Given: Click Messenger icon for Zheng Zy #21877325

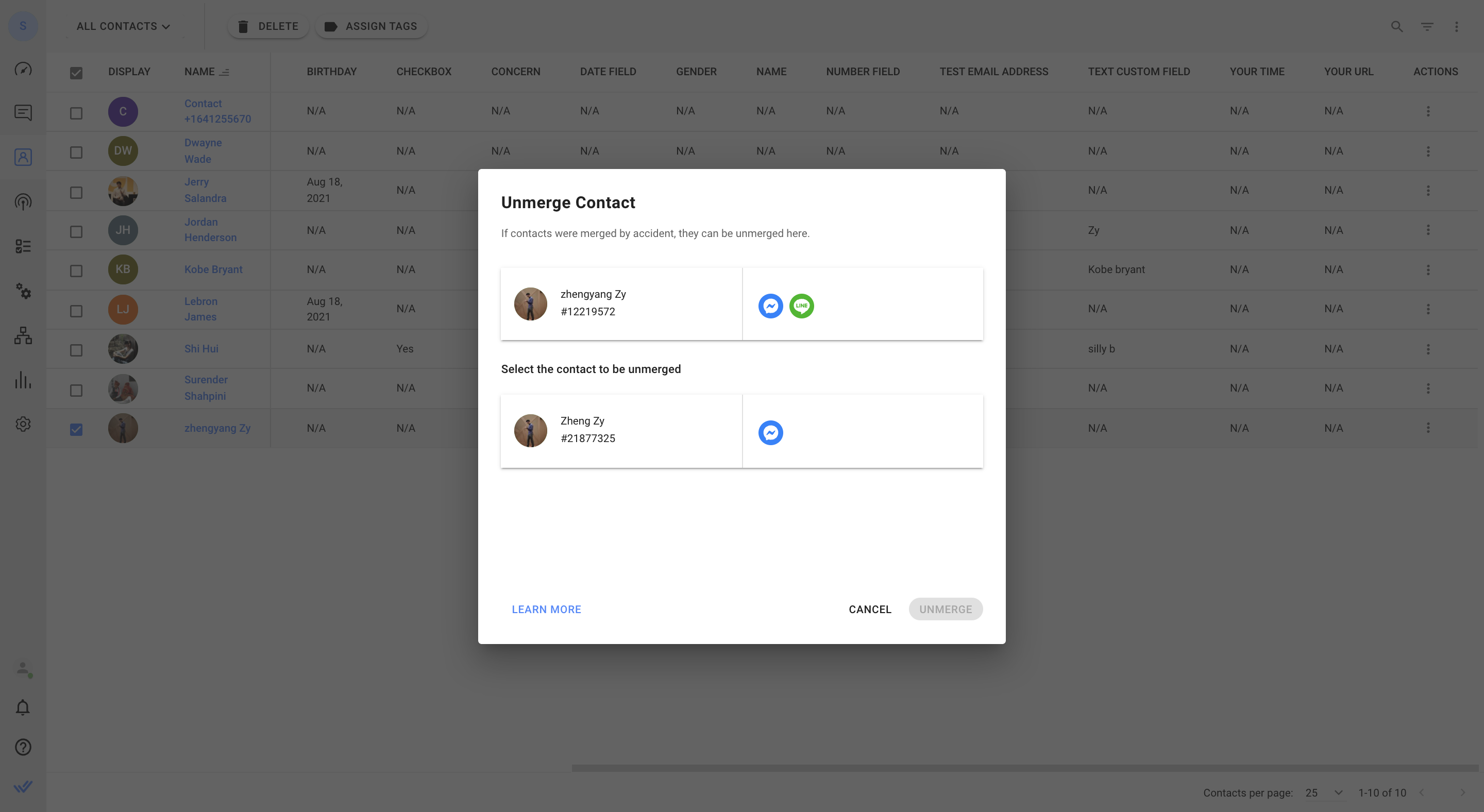Looking at the screenshot, I should point(770,432).
